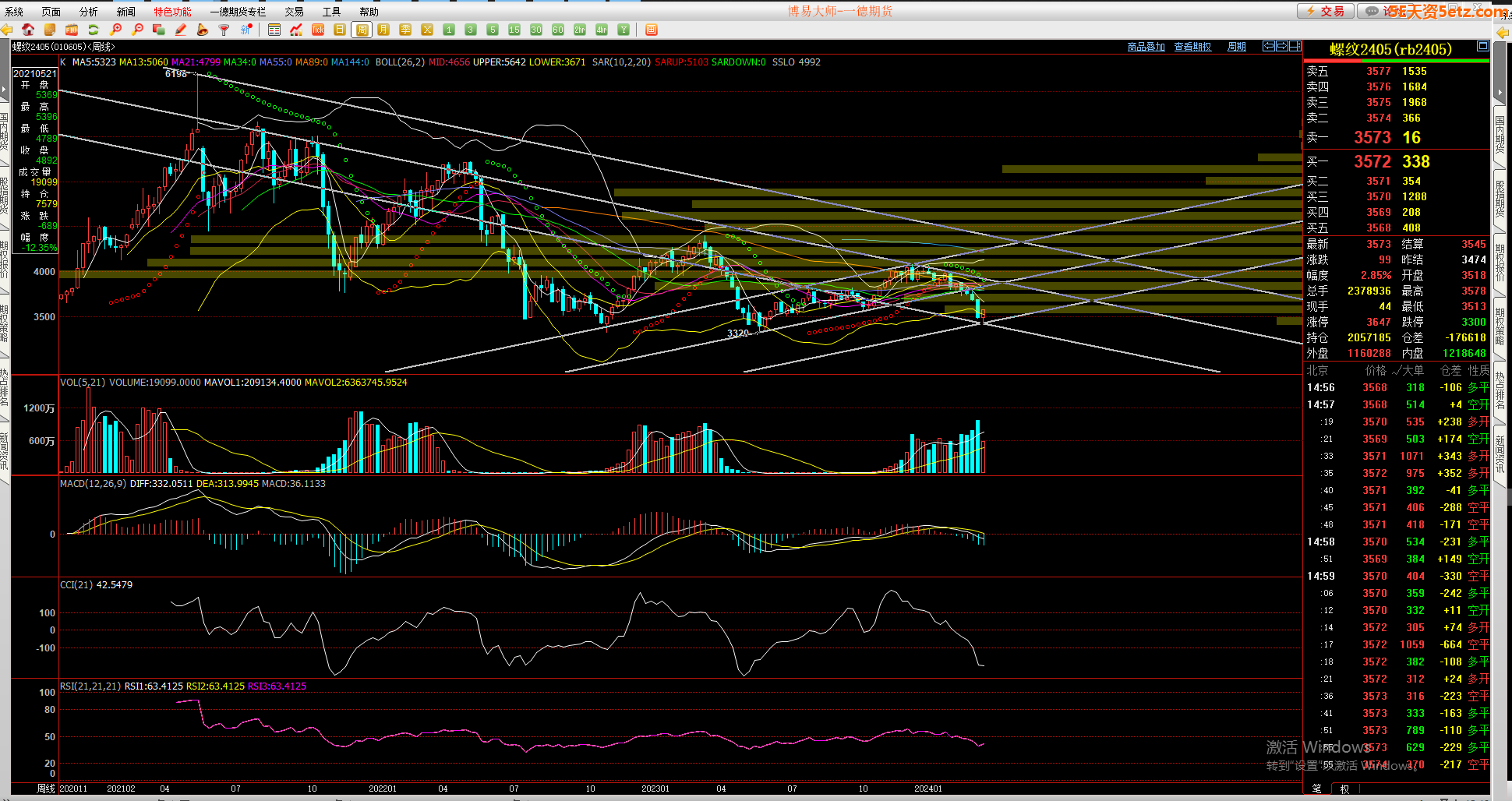
Task: Click the zoom in magnifier icon
Action: coord(116,30)
